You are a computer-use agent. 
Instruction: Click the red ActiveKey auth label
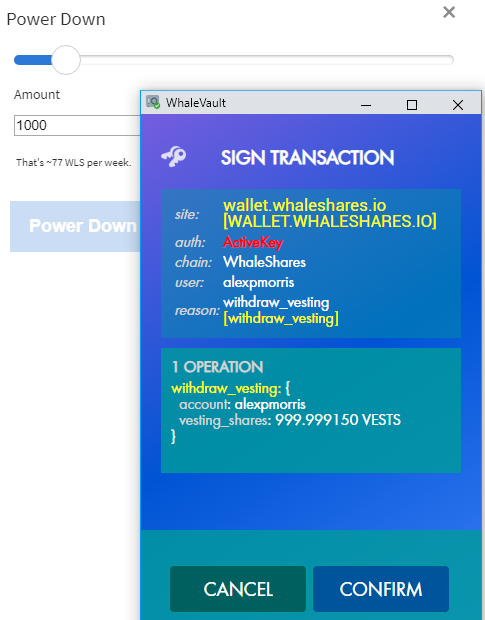[253, 242]
